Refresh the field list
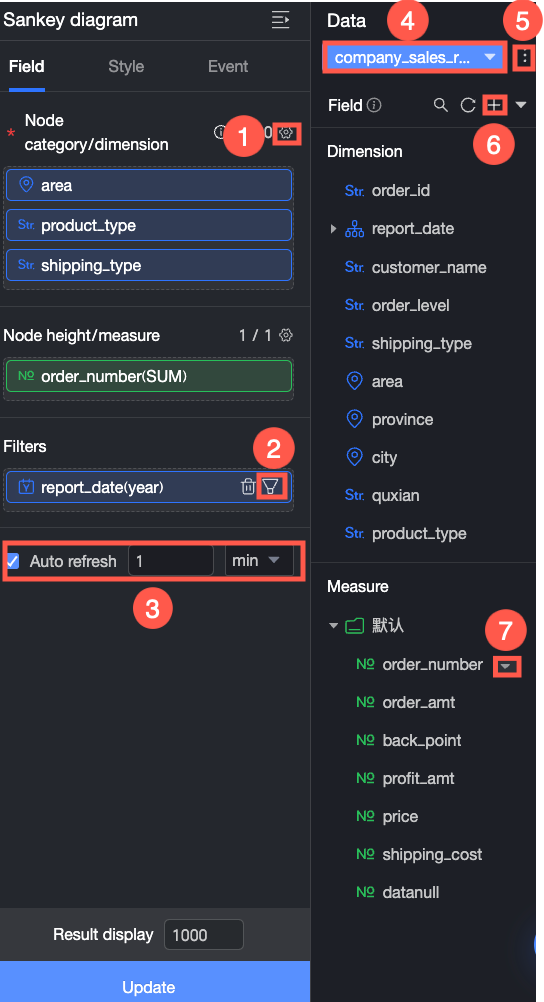This screenshot has width=544, height=1002. coord(468,105)
